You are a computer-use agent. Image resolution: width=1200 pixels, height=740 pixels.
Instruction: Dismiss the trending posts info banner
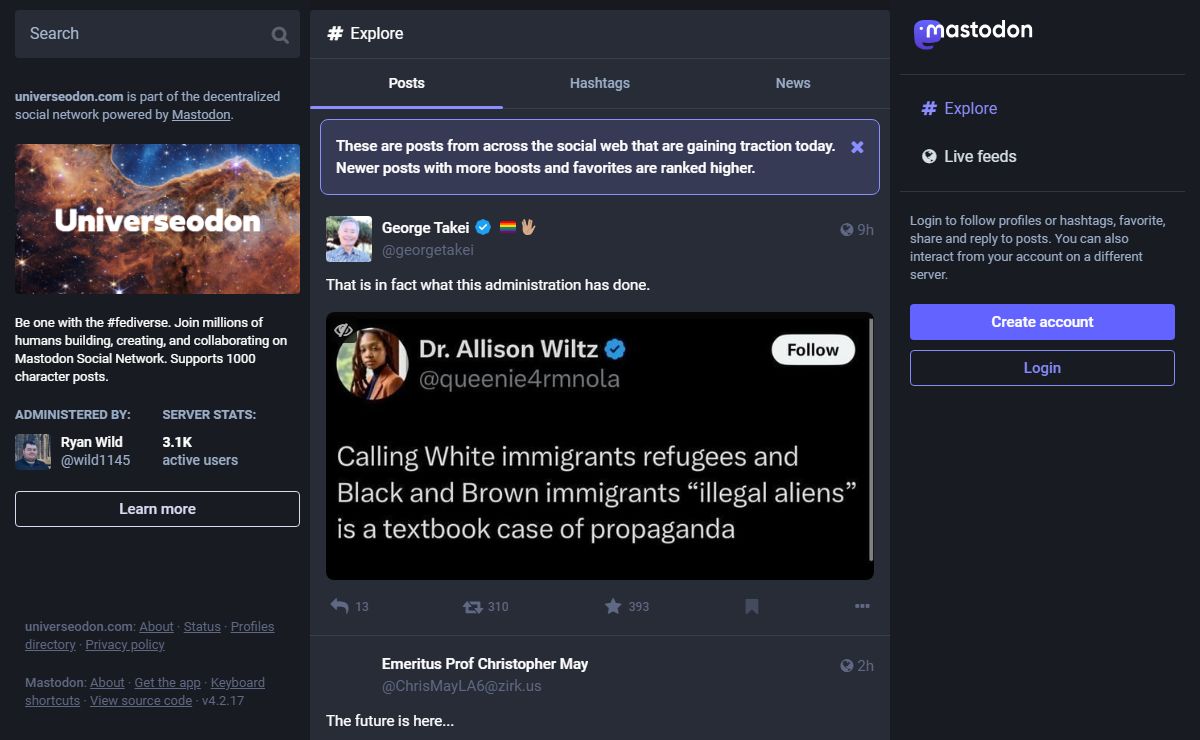pos(857,147)
